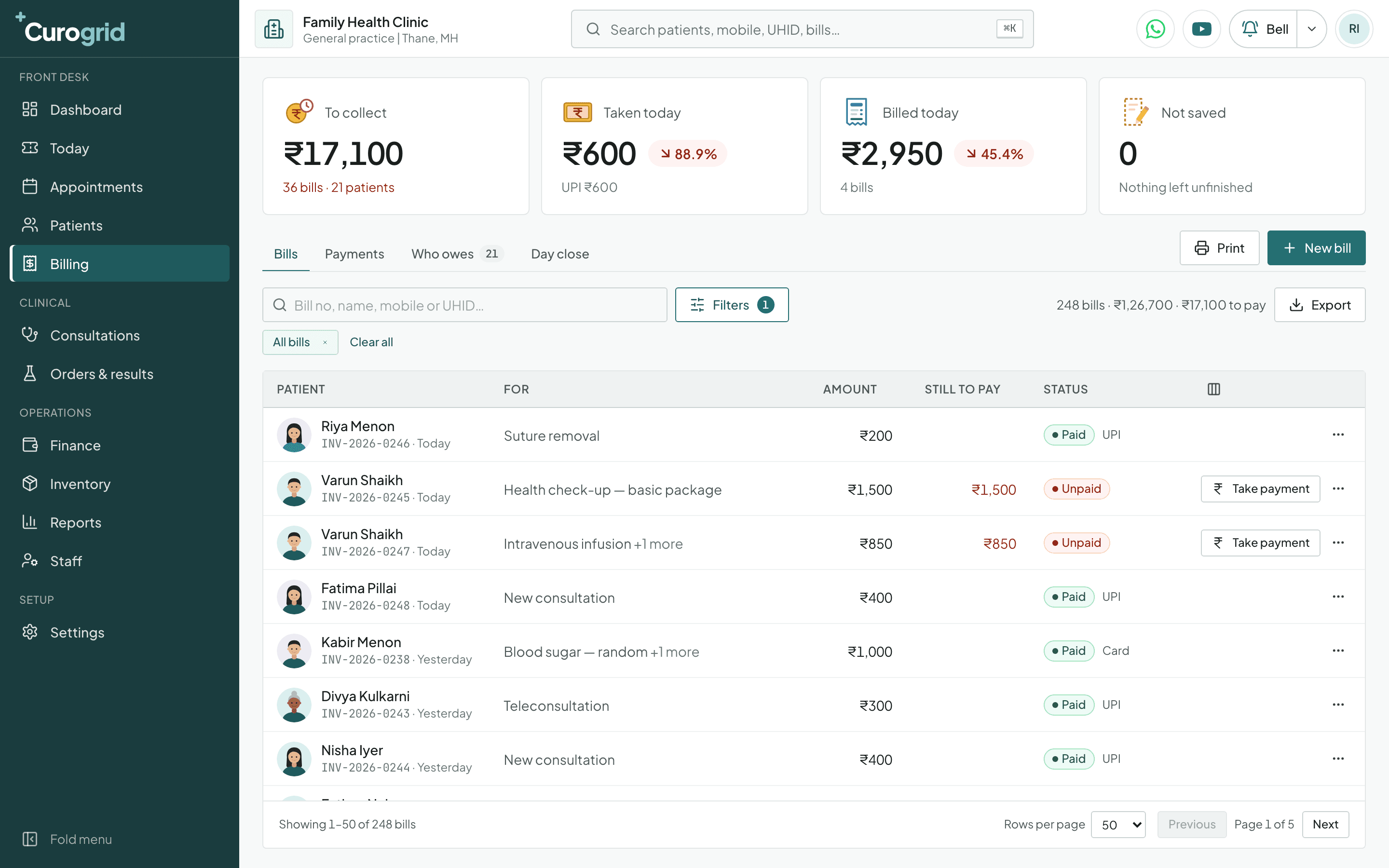
Task: Select the Bills tab
Action: (285, 254)
